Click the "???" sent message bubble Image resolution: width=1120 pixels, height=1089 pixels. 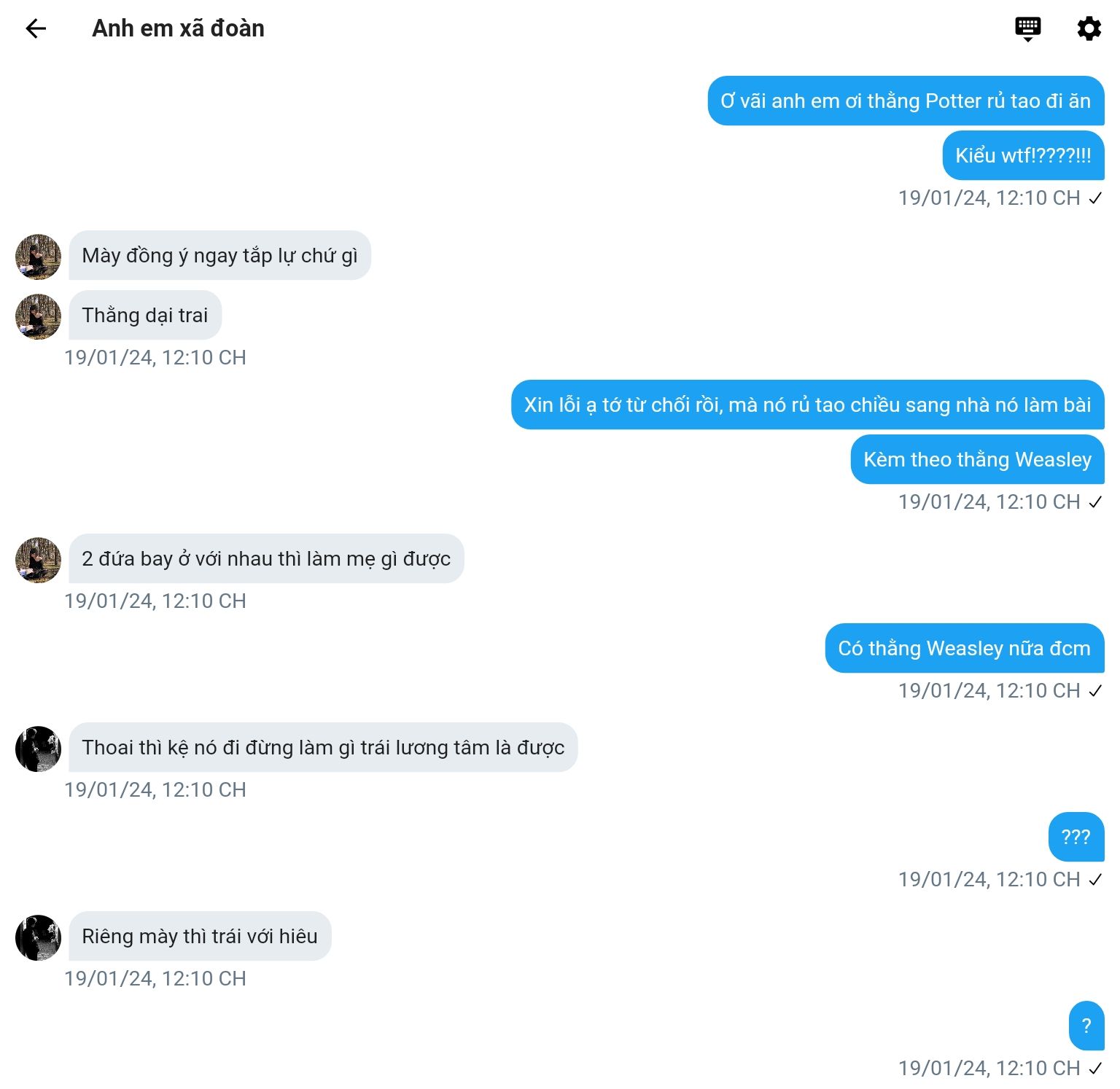pos(1076,837)
